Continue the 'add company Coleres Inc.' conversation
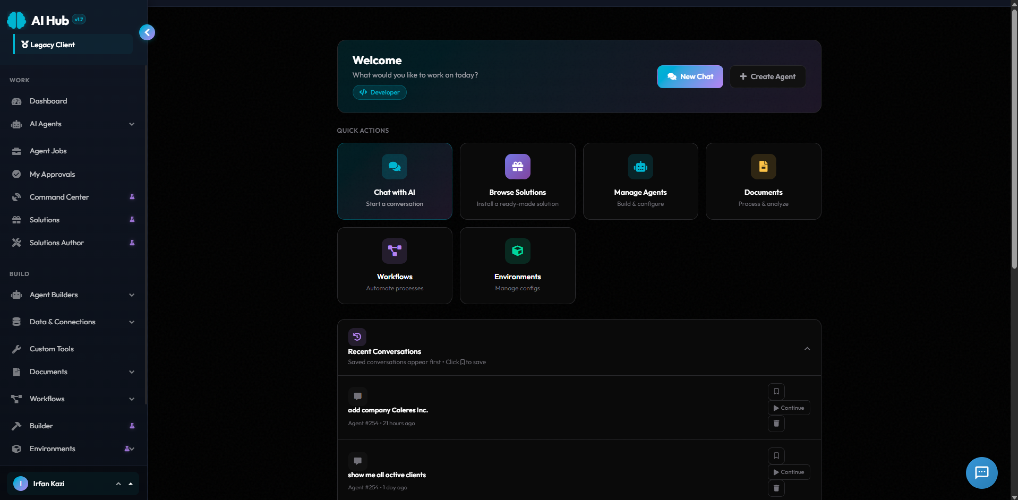This screenshot has width=1018, height=500. (789, 408)
